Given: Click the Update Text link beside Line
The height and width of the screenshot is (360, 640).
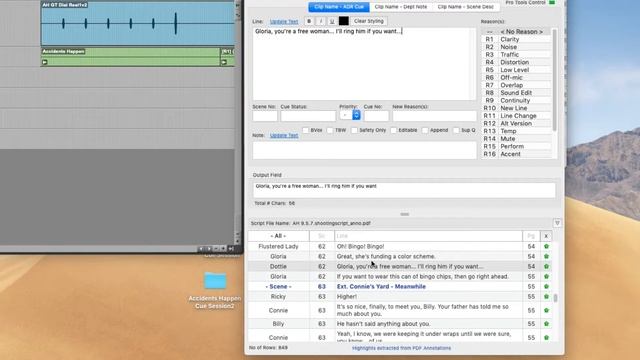Looking at the screenshot, I should (x=284, y=22).
